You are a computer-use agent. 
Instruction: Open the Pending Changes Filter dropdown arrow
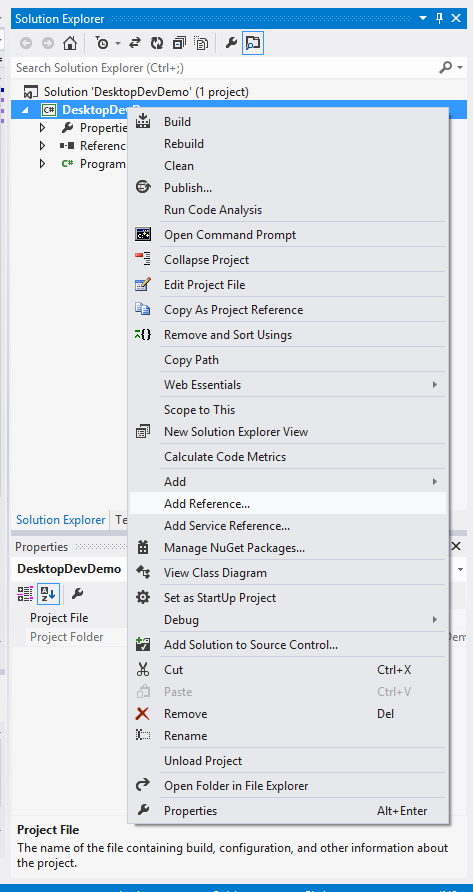click(118, 43)
